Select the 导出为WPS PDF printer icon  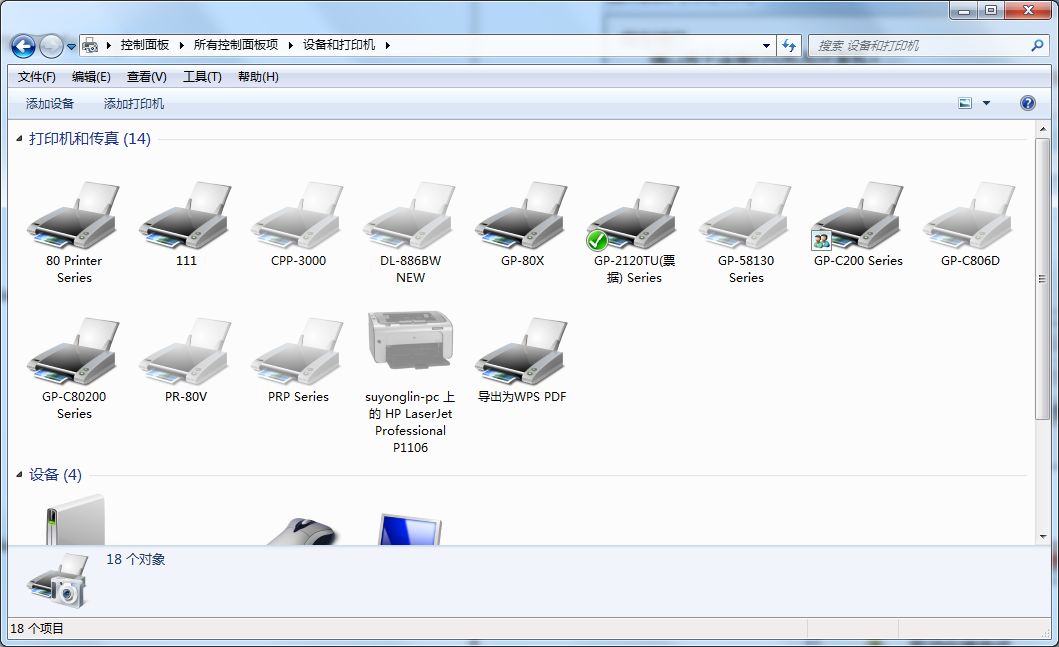tap(522, 352)
